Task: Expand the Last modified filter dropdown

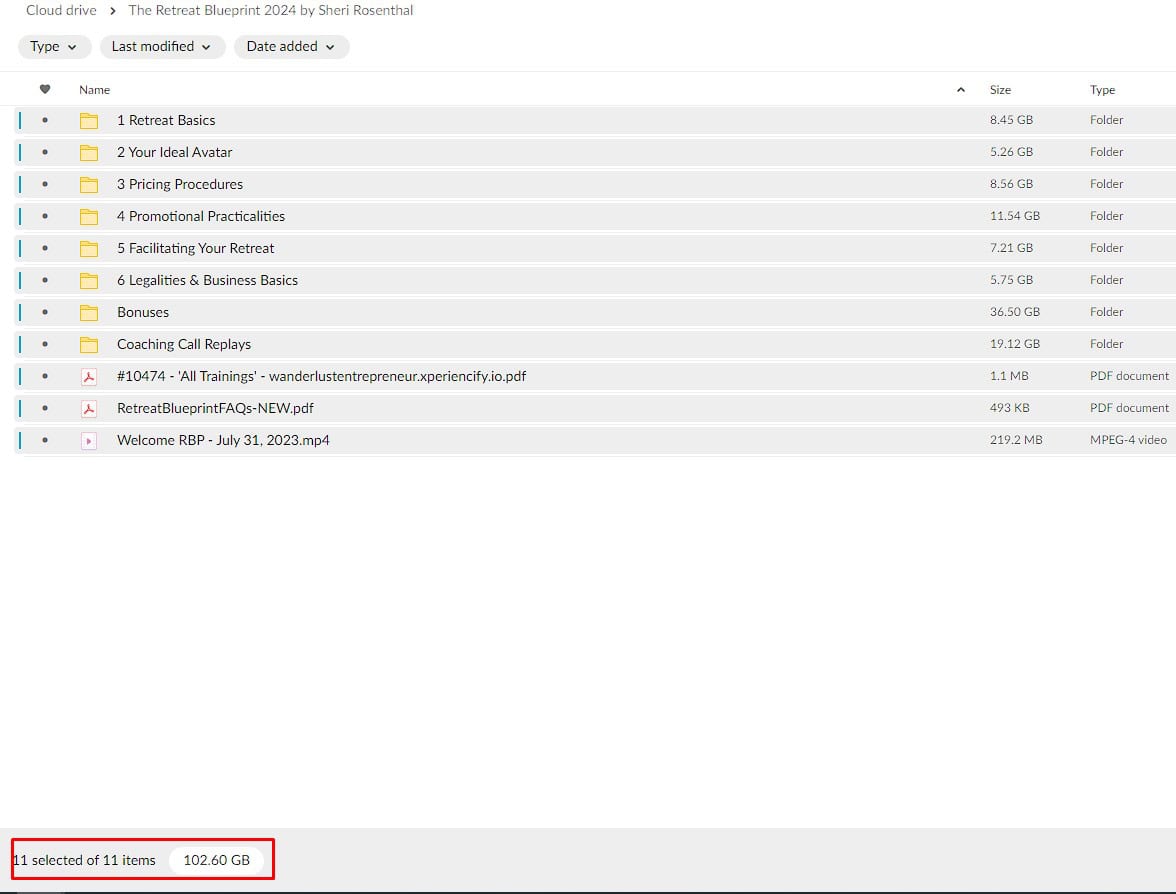Action: tap(161, 47)
